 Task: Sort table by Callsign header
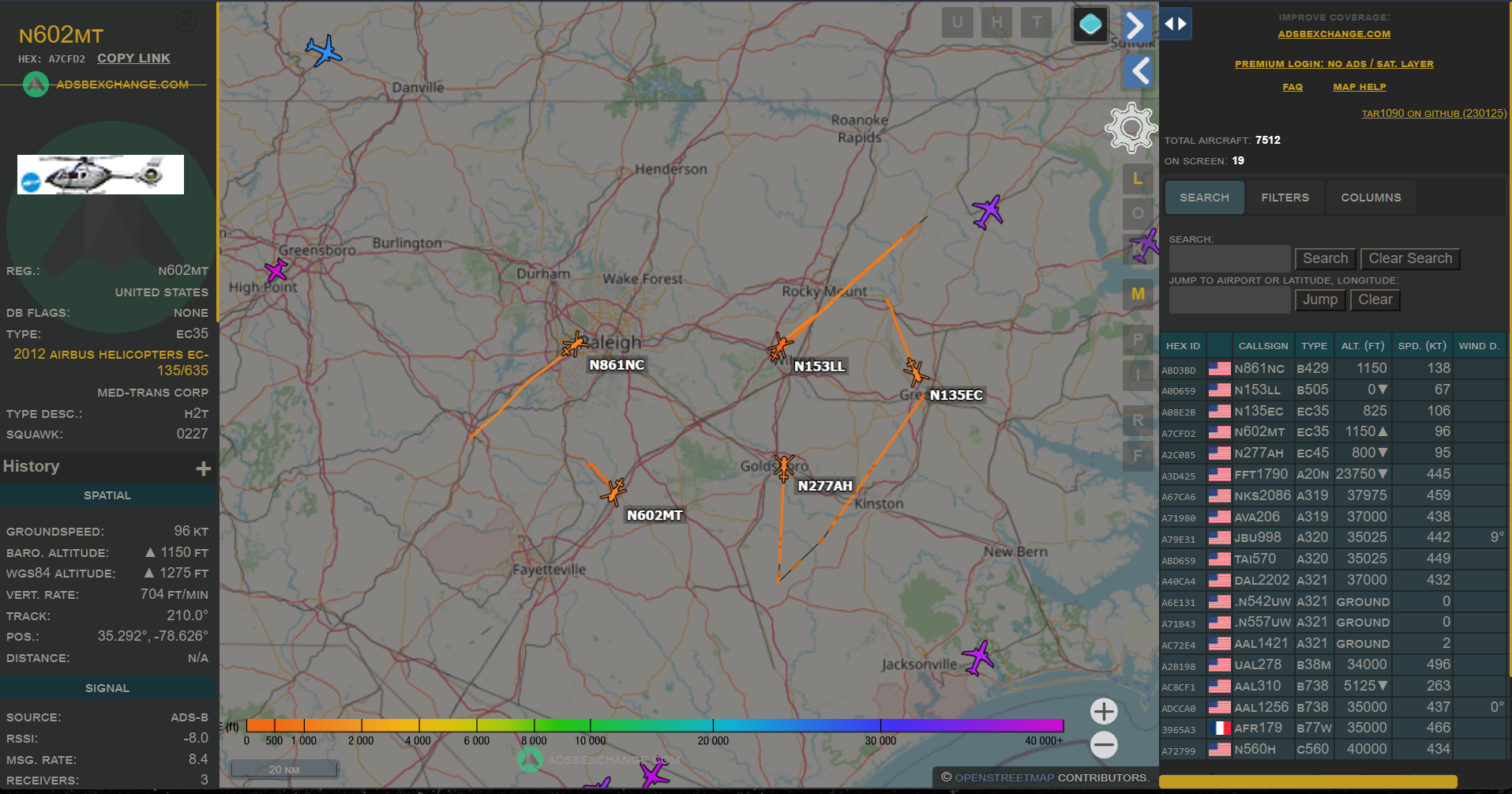1263,346
